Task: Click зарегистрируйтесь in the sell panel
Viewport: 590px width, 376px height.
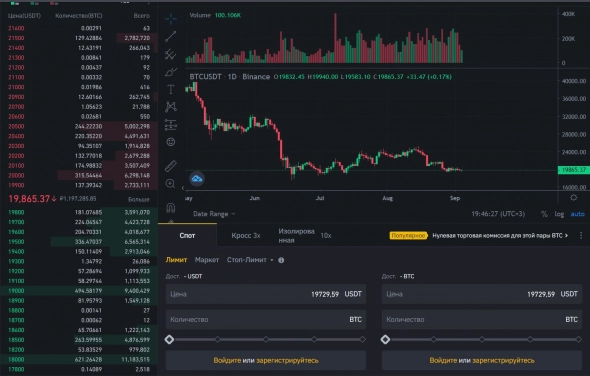Action: click(503, 361)
